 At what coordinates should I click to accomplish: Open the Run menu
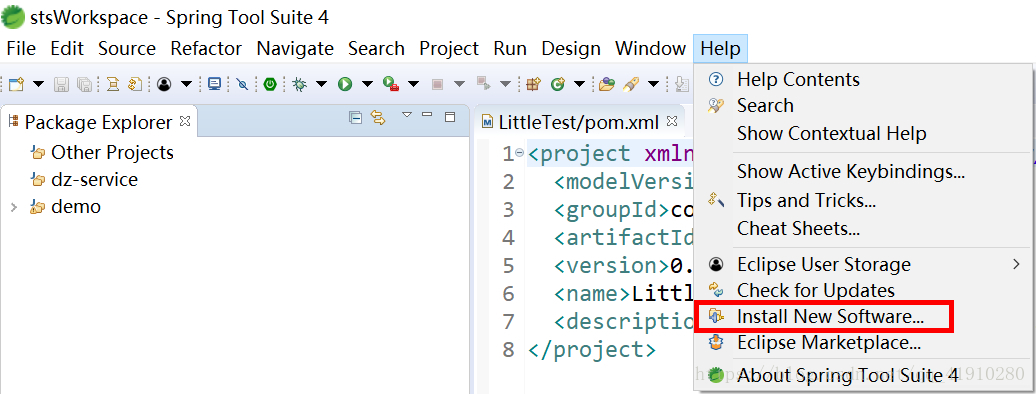click(x=510, y=49)
